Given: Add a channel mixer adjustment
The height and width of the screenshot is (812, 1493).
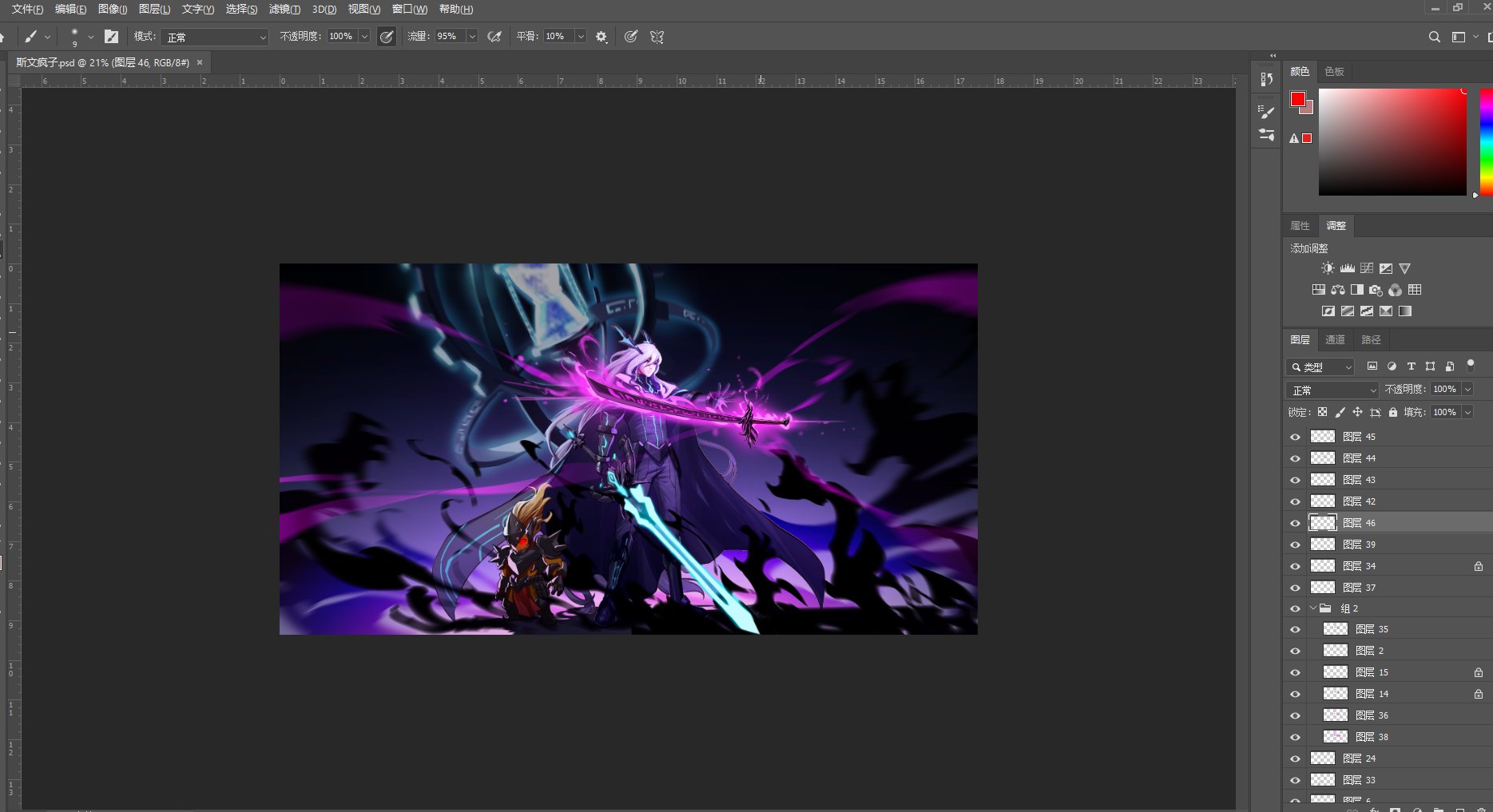Looking at the screenshot, I should (1395, 290).
